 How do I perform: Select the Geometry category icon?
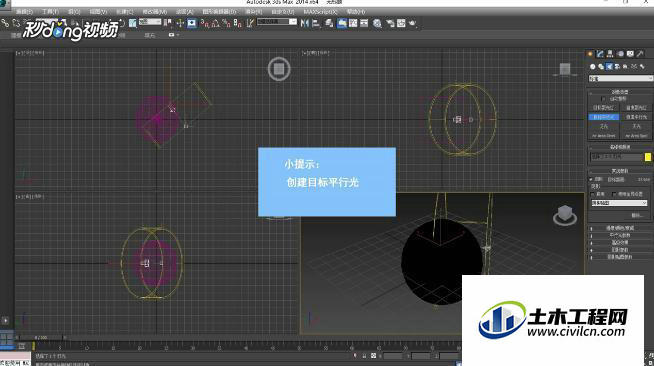tap(593, 66)
